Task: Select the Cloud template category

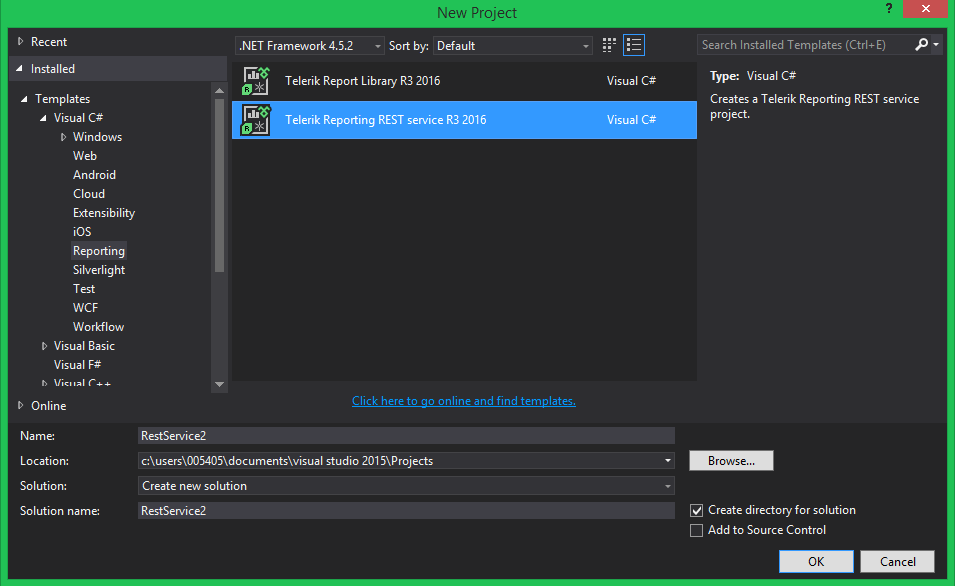Action: tap(89, 194)
